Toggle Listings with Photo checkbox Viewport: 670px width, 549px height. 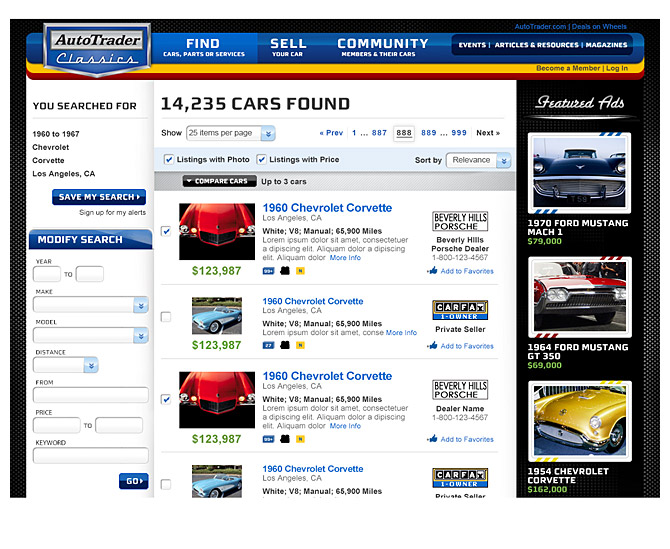(168, 160)
